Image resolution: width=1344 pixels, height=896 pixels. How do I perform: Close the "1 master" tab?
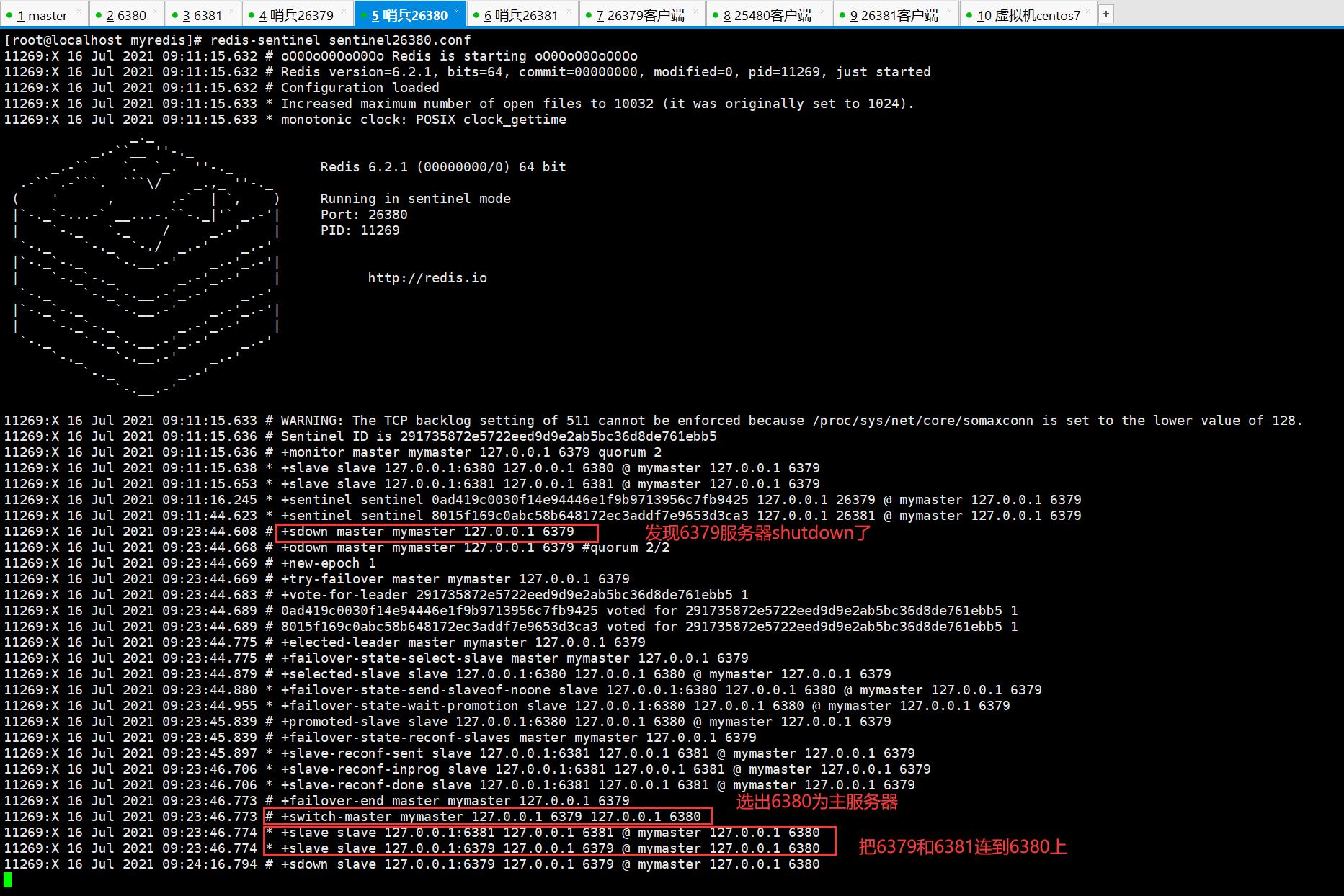pyautogui.click(x=80, y=12)
